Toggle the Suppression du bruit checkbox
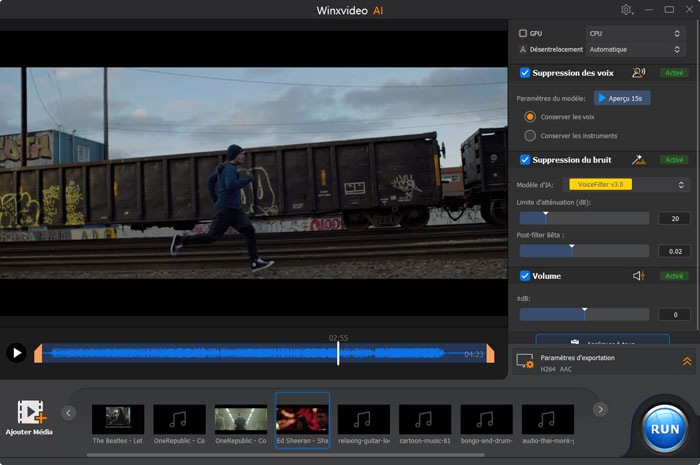The image size is (700, 465). coord(525,160)
